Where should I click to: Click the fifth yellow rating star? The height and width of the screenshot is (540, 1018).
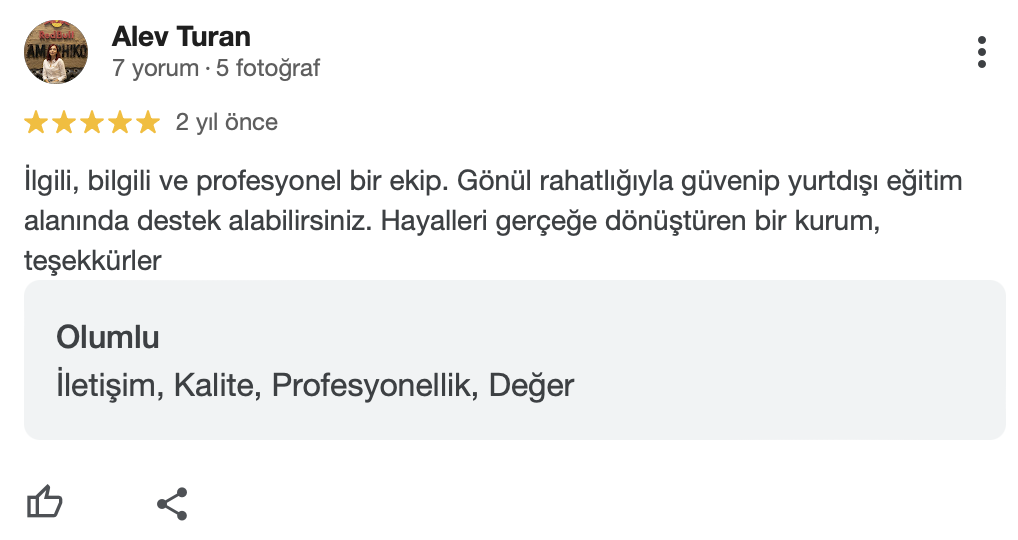click(x=148, y=123)
